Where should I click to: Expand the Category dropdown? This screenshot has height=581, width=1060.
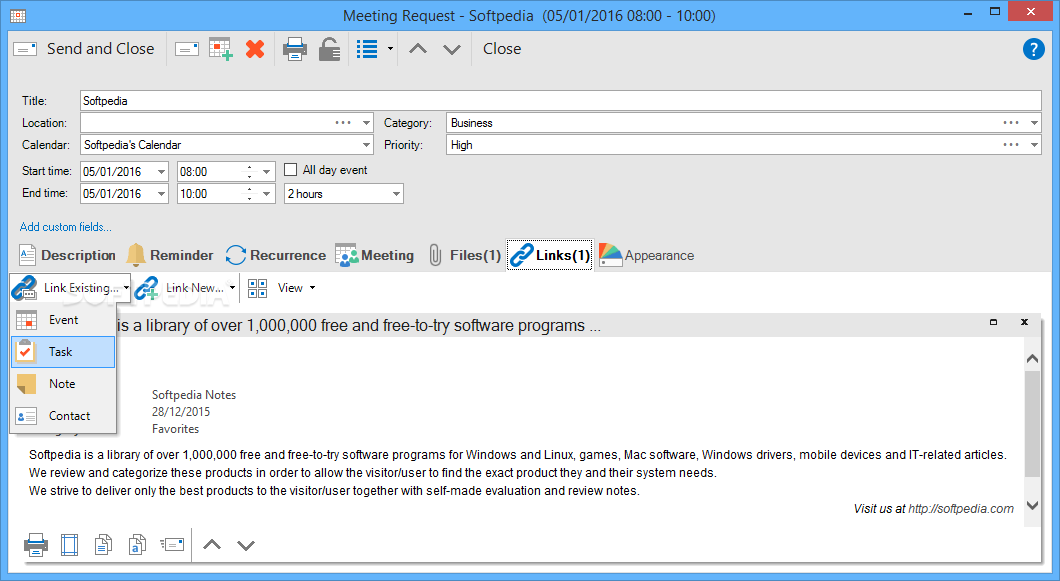pyautogui.click(x=1034, y=123)
